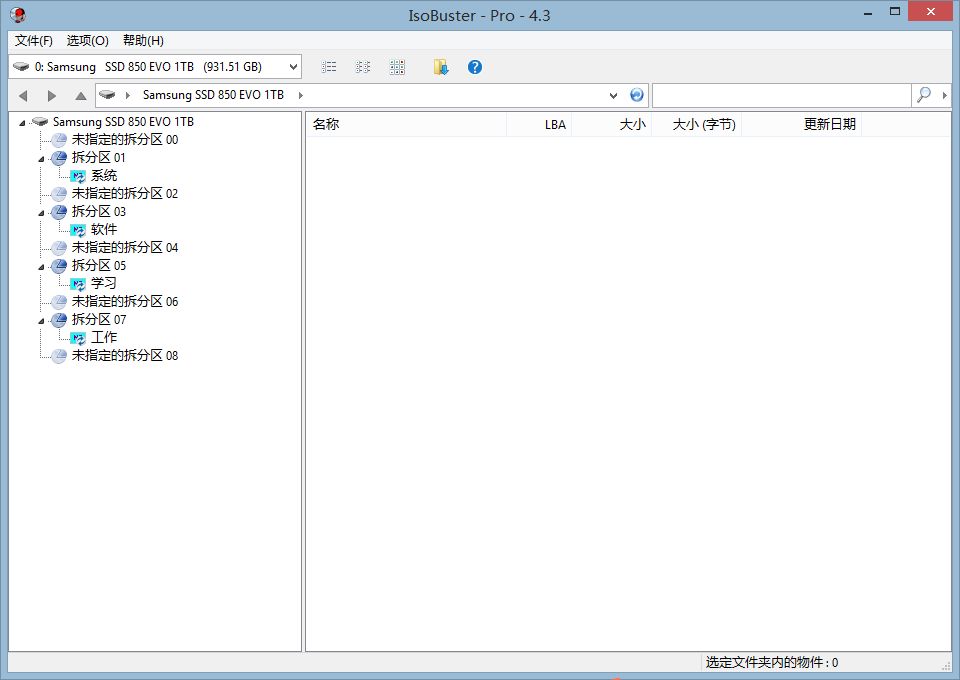Open help via blue question mark icon
Screen dimensions: 960x680
tap(474, 67)
